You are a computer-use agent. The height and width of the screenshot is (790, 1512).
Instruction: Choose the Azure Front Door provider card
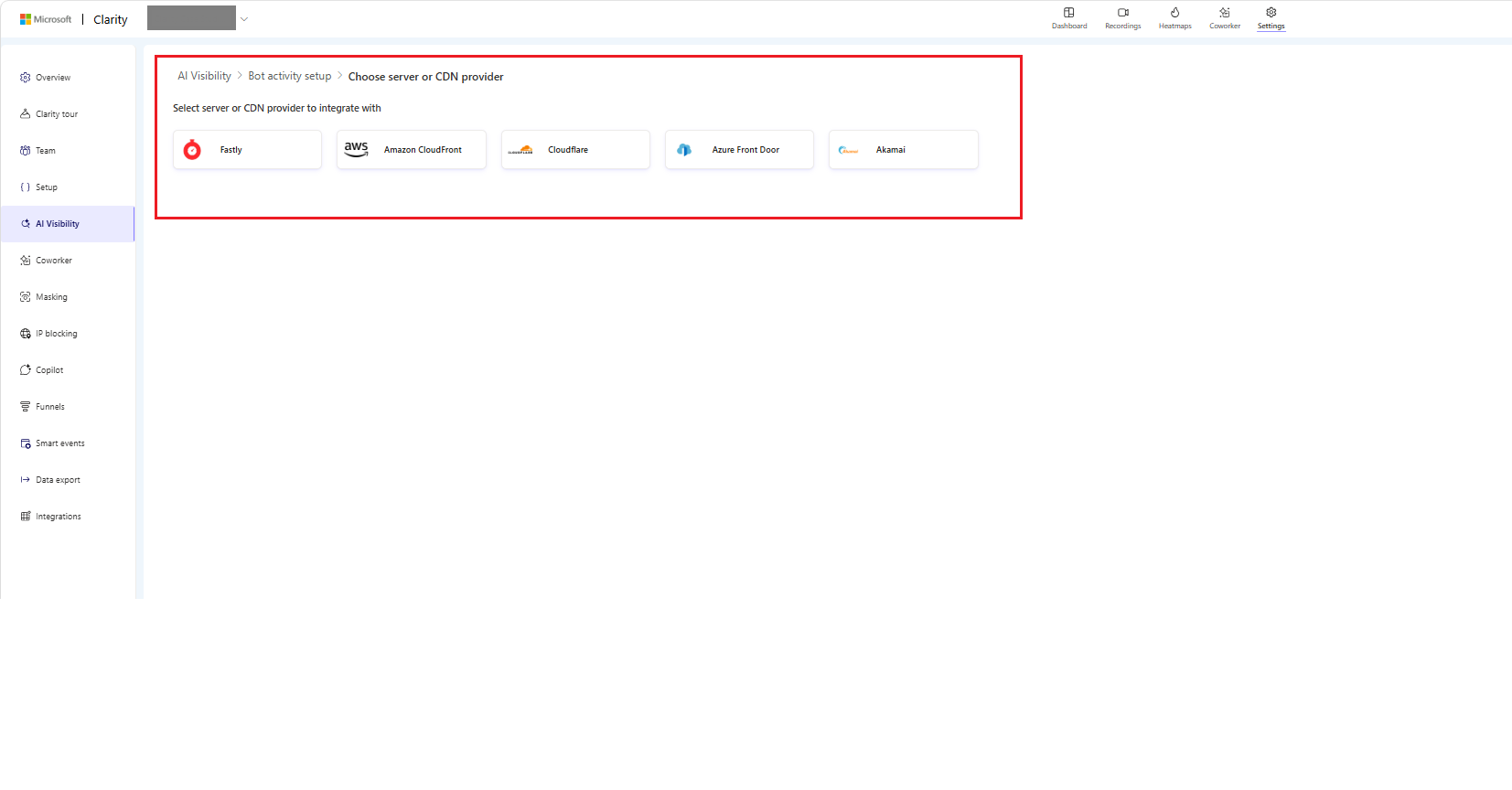(x=739, y=150)
